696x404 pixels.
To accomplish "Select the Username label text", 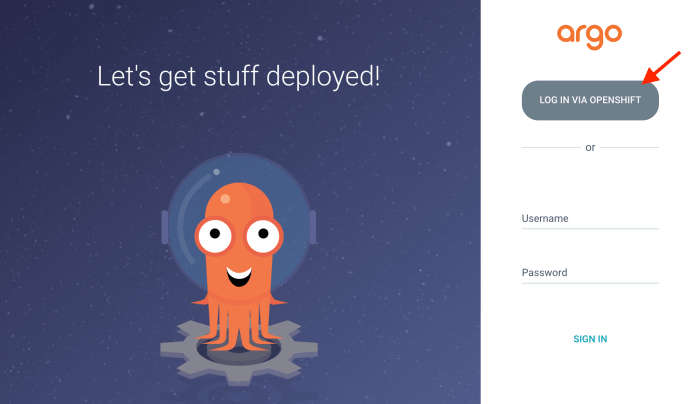I will [x=545, y=218].
